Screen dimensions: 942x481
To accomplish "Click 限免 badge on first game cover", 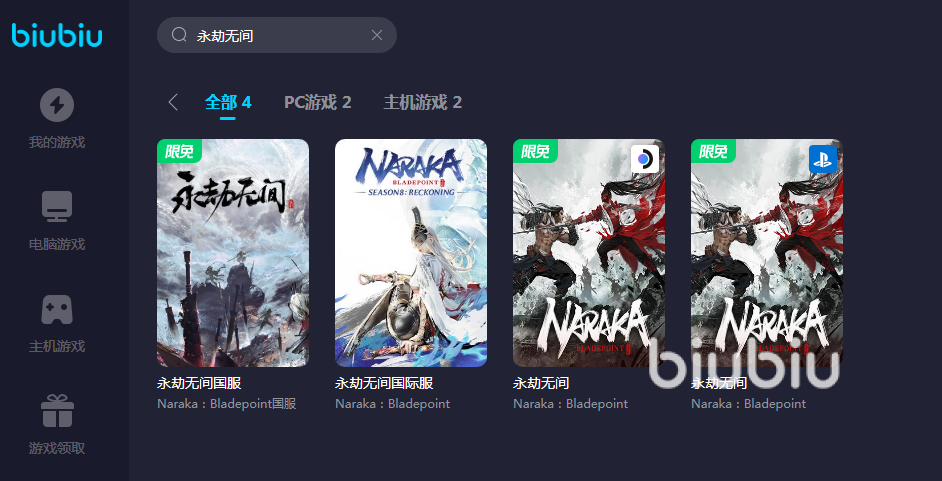I will point(179,151).
